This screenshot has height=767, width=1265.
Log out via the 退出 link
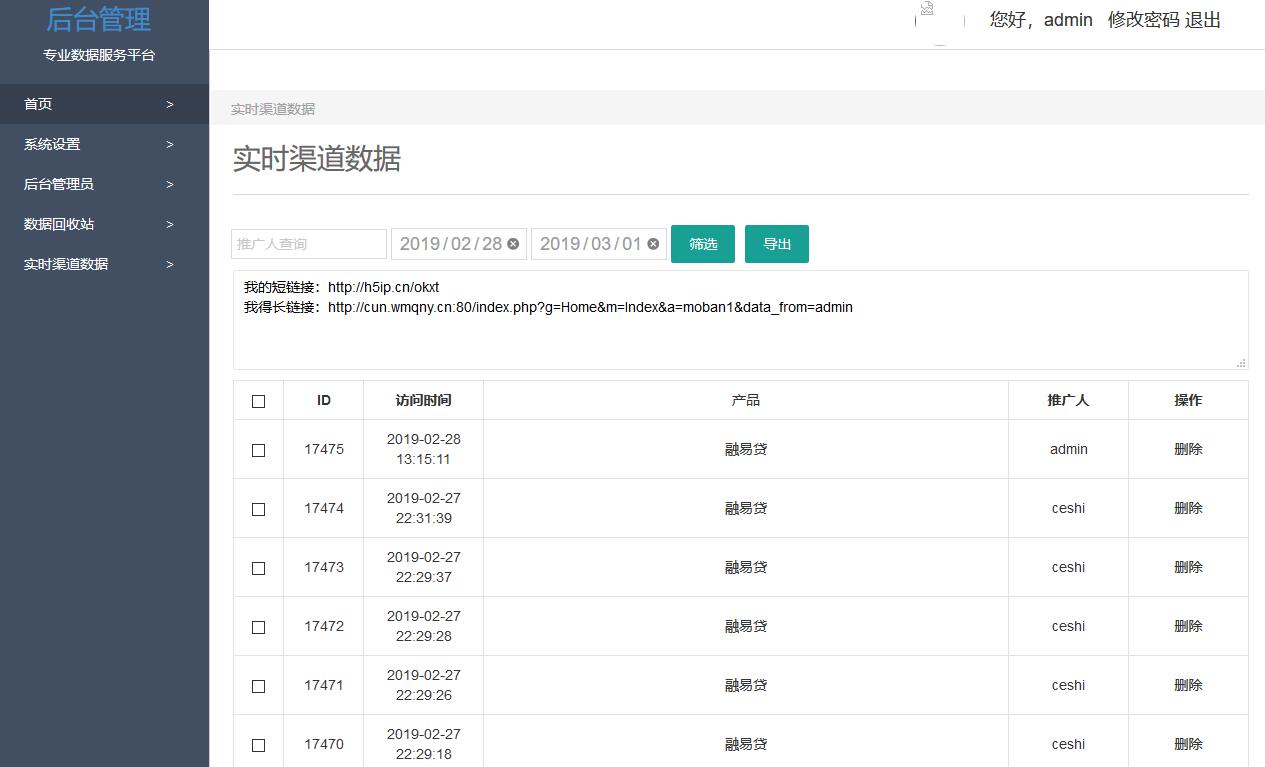coord(1203,20)
